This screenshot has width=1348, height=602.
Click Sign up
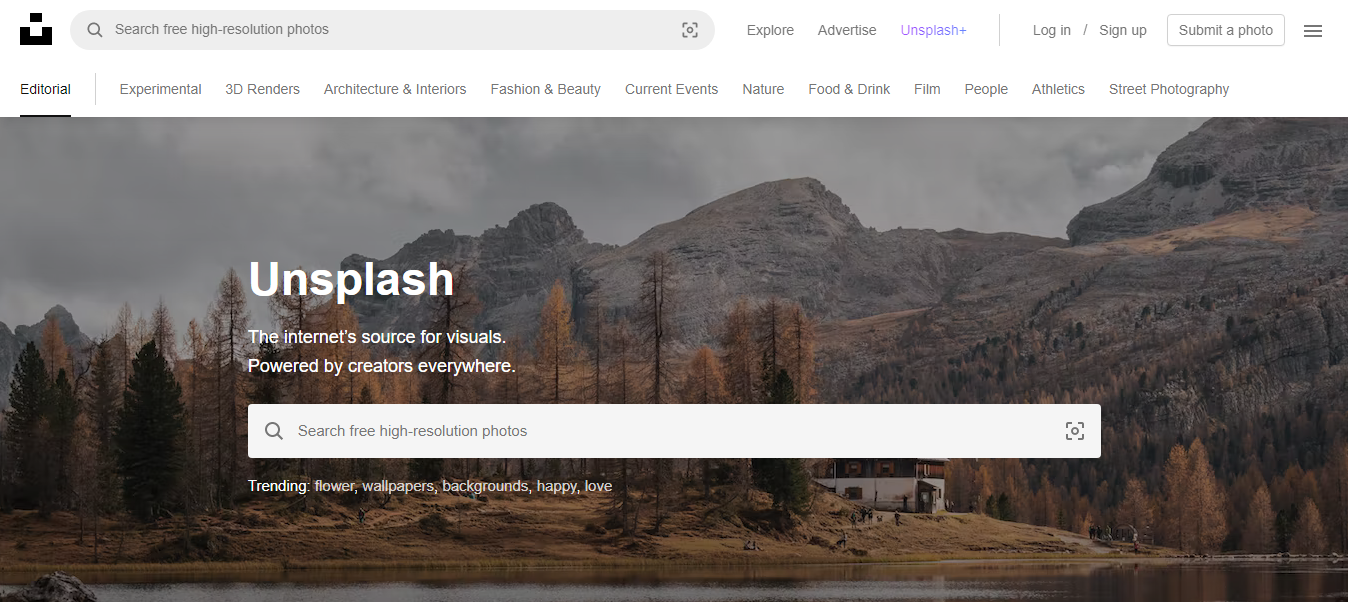tap(1123, 30)
